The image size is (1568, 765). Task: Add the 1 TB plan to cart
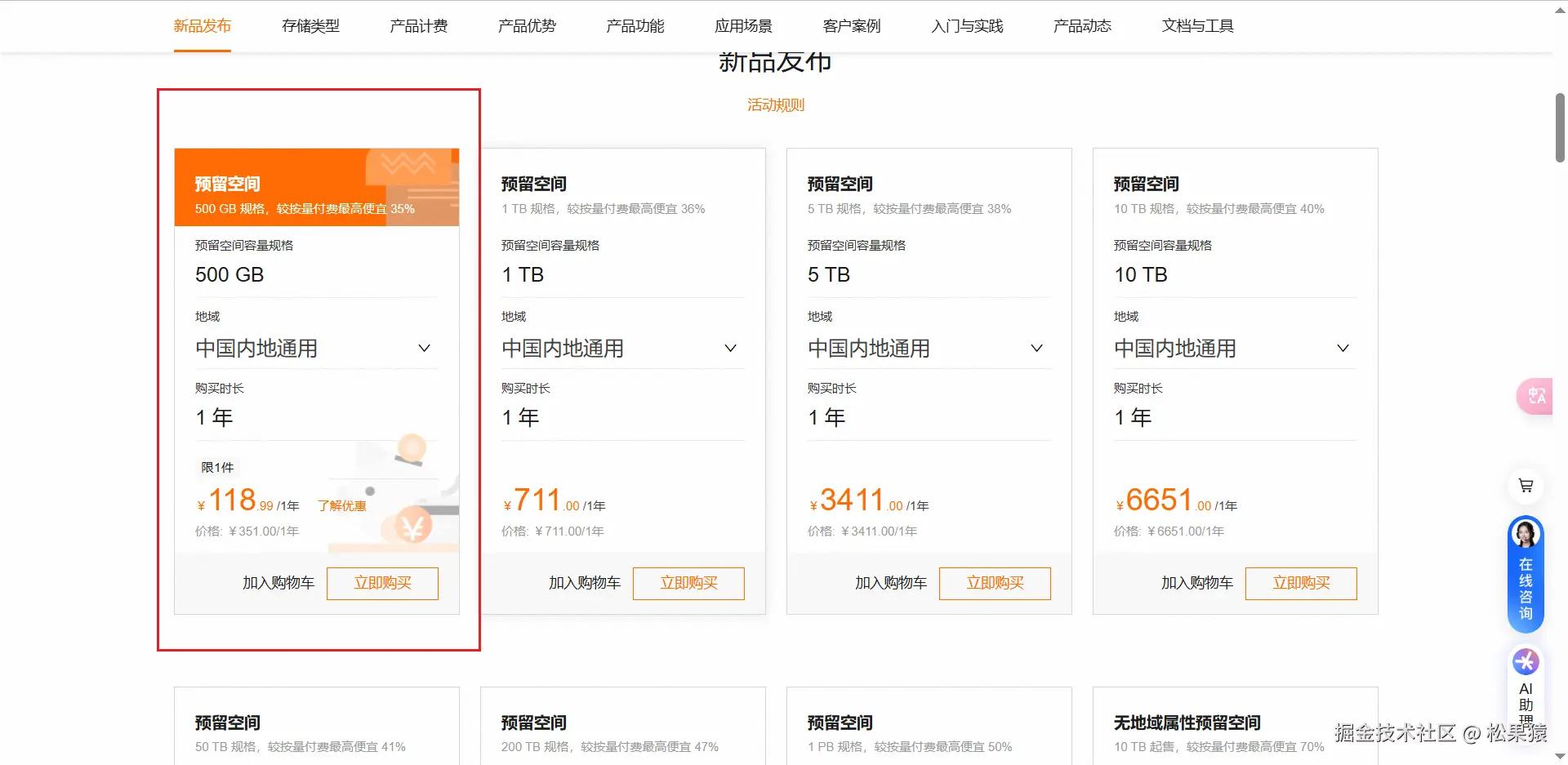coord(585,583)
